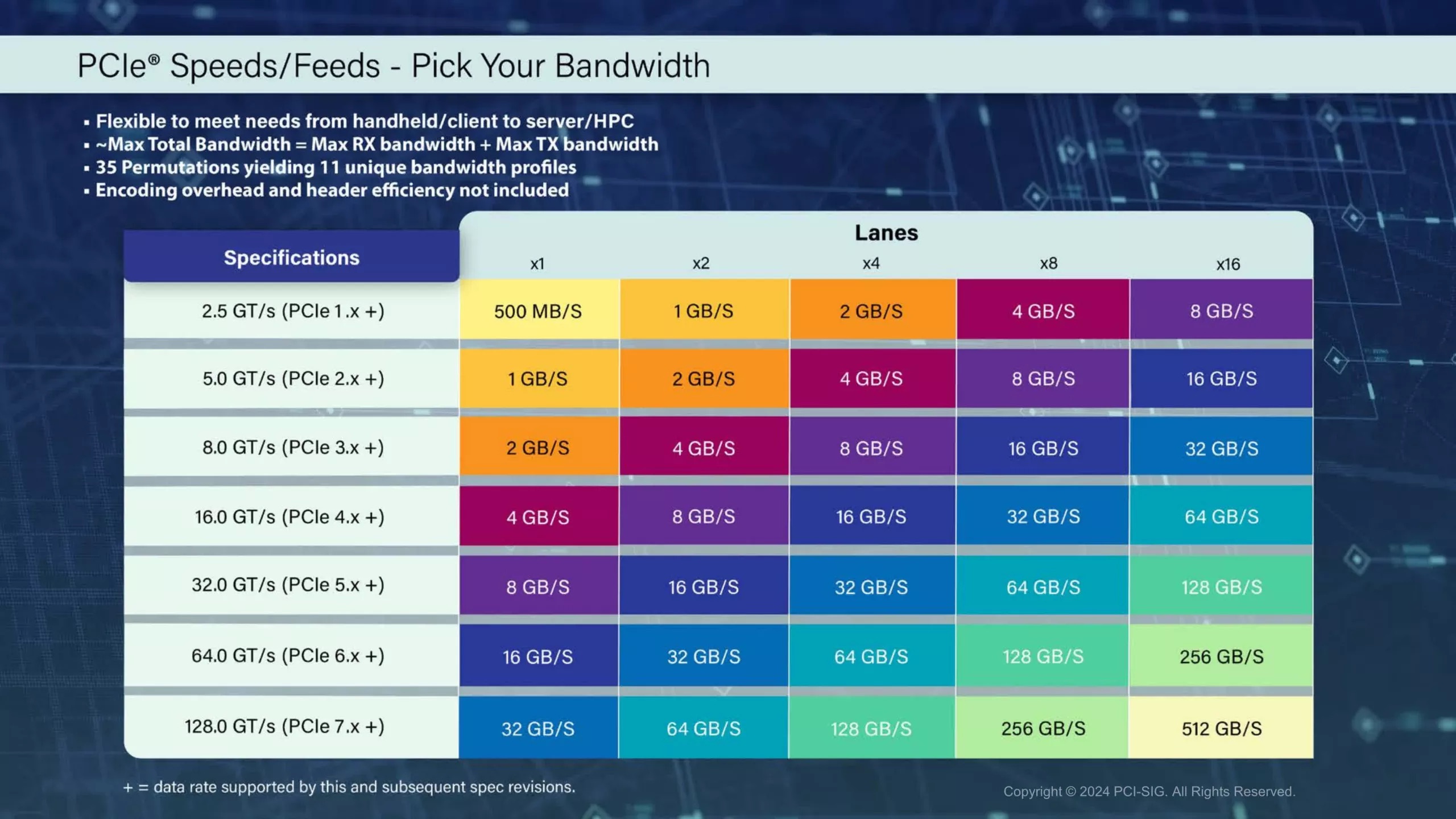Image resolution: width=1456 pixels, height=819 pixels.
Task: Select the PCIe 7.x x1 32 GB/S cell
Action: [537, 726]
